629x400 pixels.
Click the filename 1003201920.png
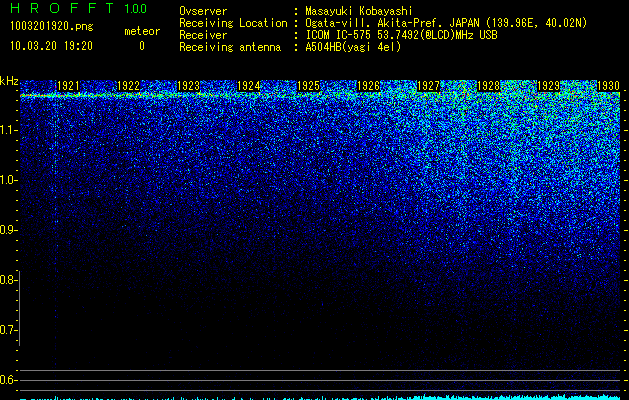click(x=52, y=27)
